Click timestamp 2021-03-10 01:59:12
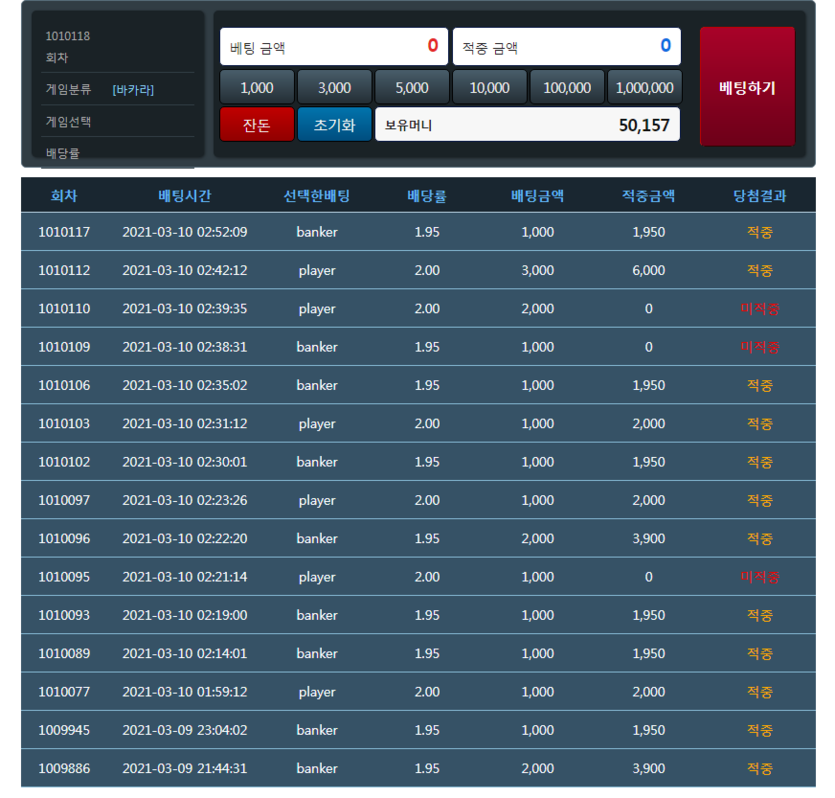 185,692
